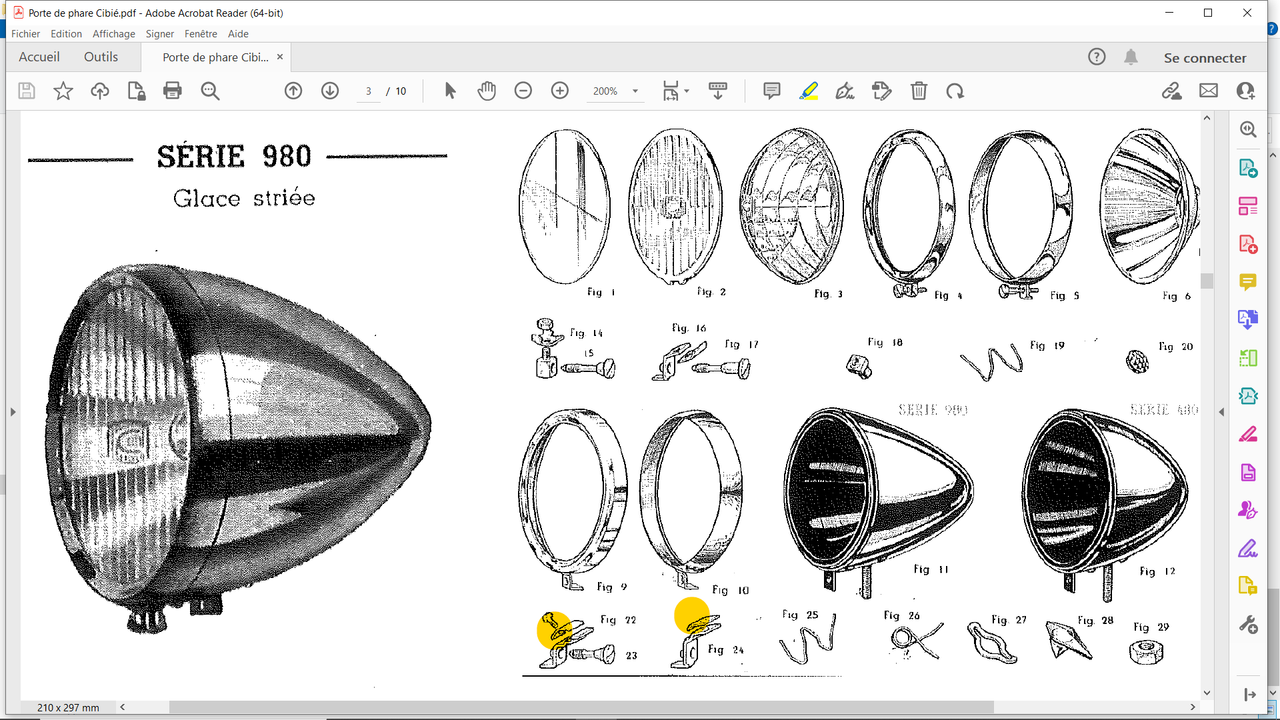Click the Se connecter sign-in button
The height and width of the screenshot is (720, 1280).
pyautogui.click(x=1205, y=58)
